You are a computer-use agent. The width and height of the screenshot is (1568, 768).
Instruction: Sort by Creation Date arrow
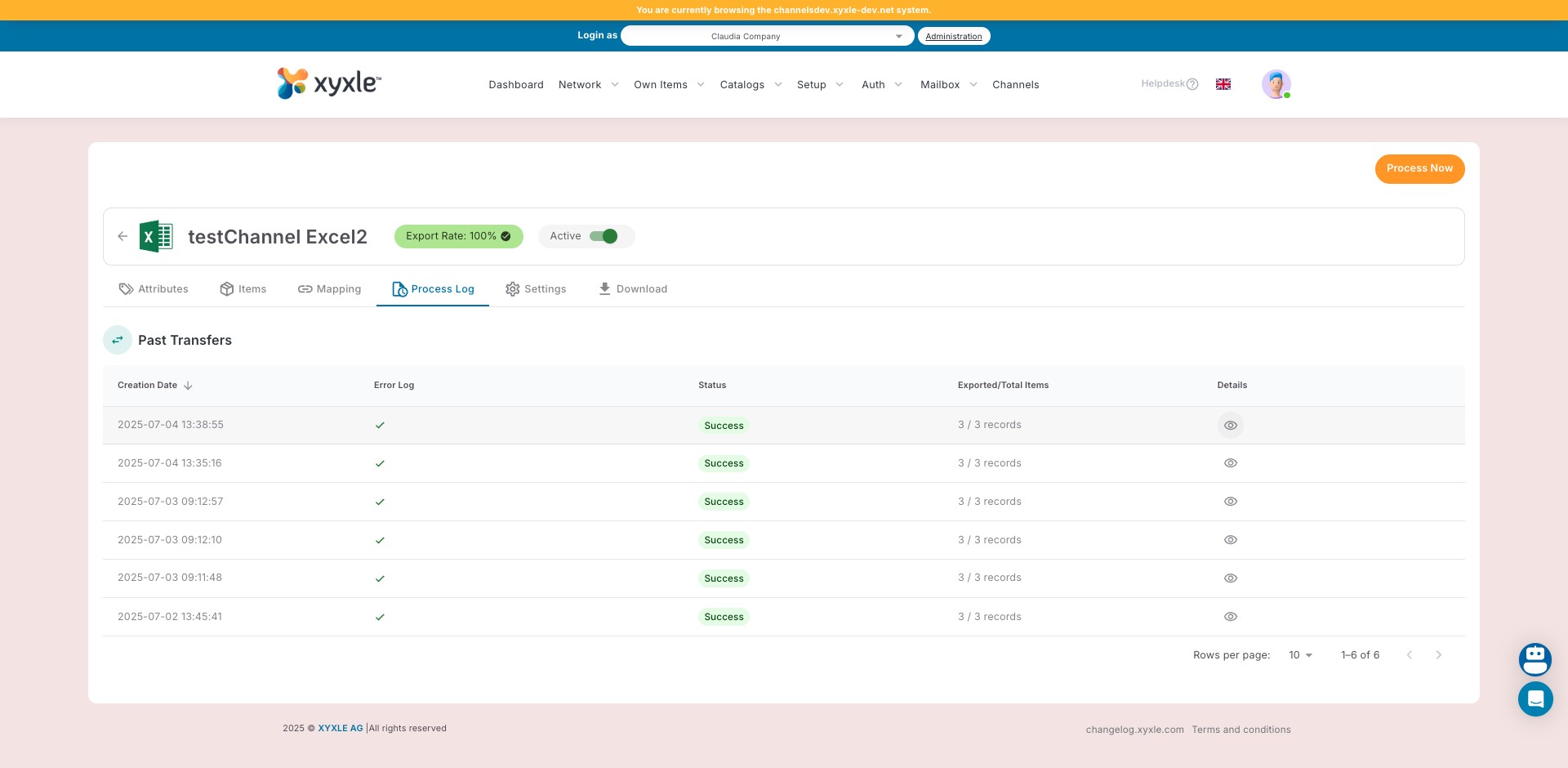click(188, 386)
